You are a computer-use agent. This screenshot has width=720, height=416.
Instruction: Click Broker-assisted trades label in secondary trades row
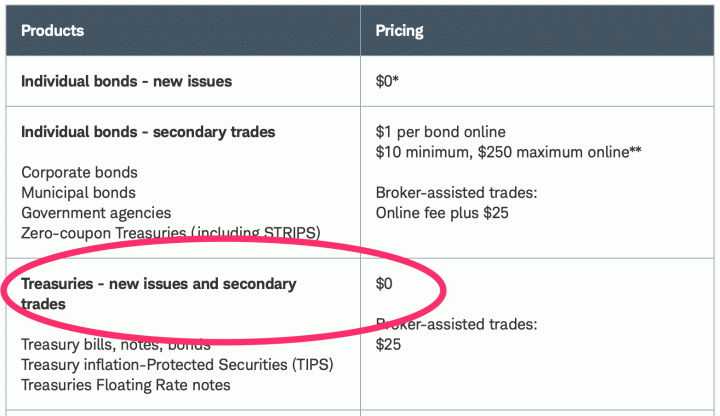click(456, 193)
